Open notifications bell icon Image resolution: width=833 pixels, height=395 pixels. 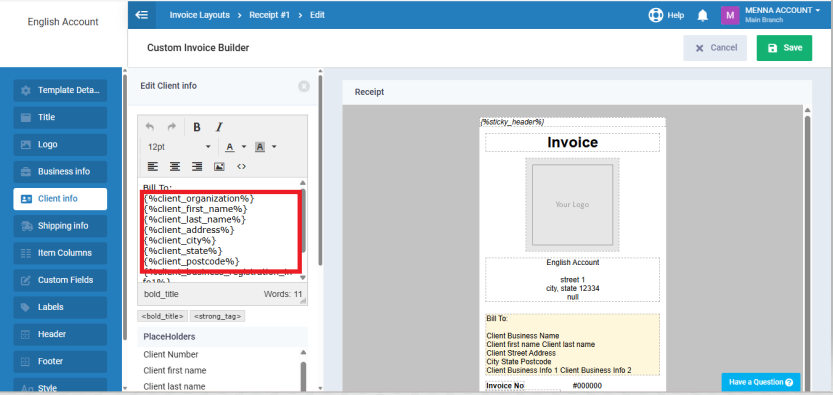pyautogui.click(x=703, y=15)
